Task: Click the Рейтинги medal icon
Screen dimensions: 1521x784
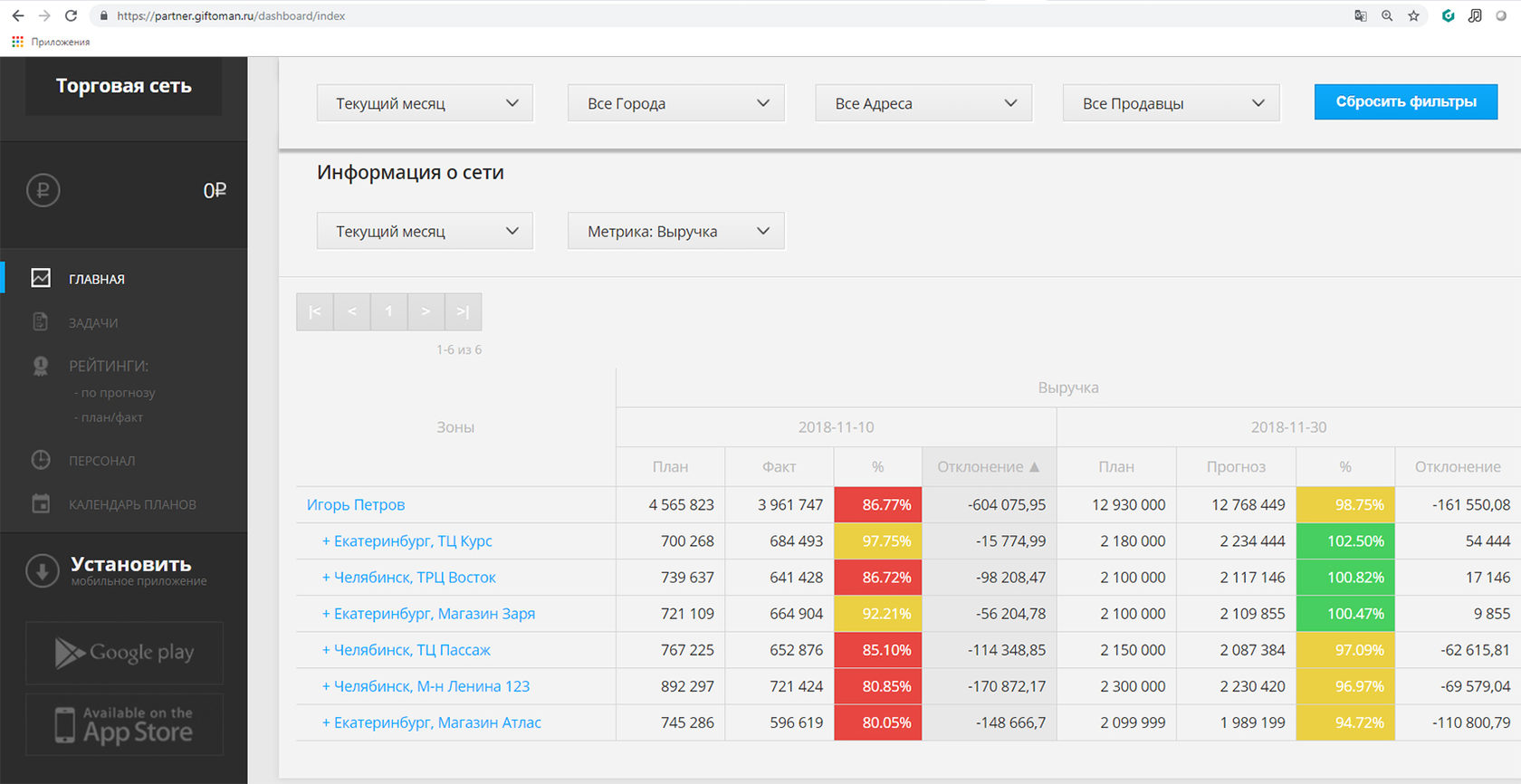Action: (41, 366)
